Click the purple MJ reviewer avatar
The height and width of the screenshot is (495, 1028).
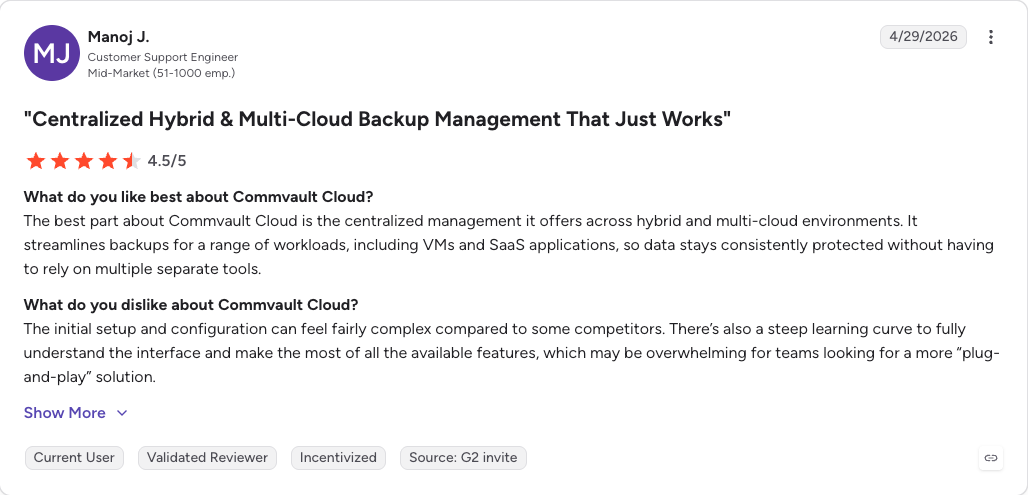52,53
